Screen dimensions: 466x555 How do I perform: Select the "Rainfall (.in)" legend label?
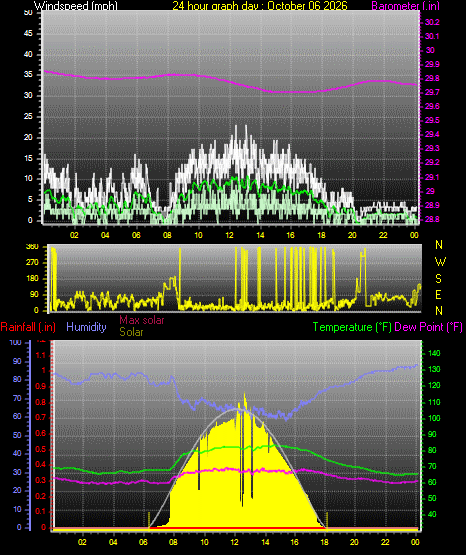click(28, 327)
